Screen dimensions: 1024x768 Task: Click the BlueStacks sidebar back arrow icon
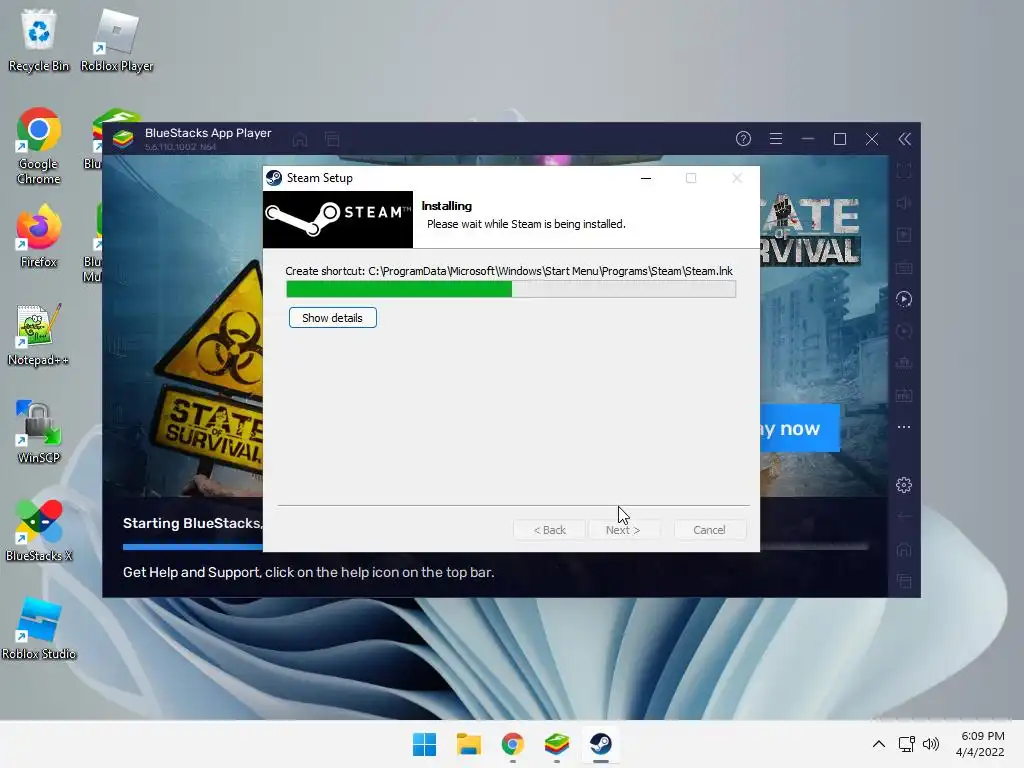point(904,517)
